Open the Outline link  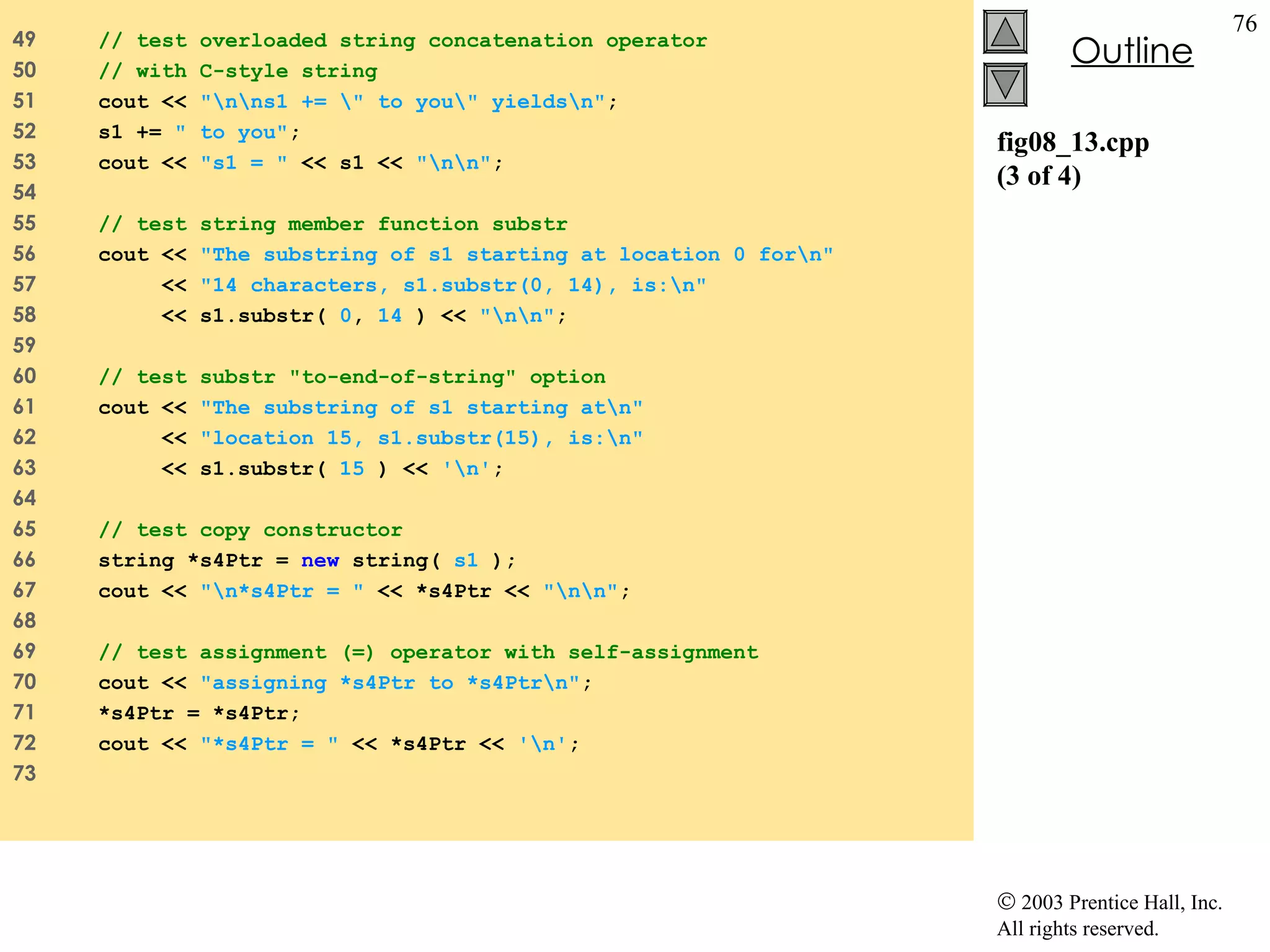(1132, 51)
